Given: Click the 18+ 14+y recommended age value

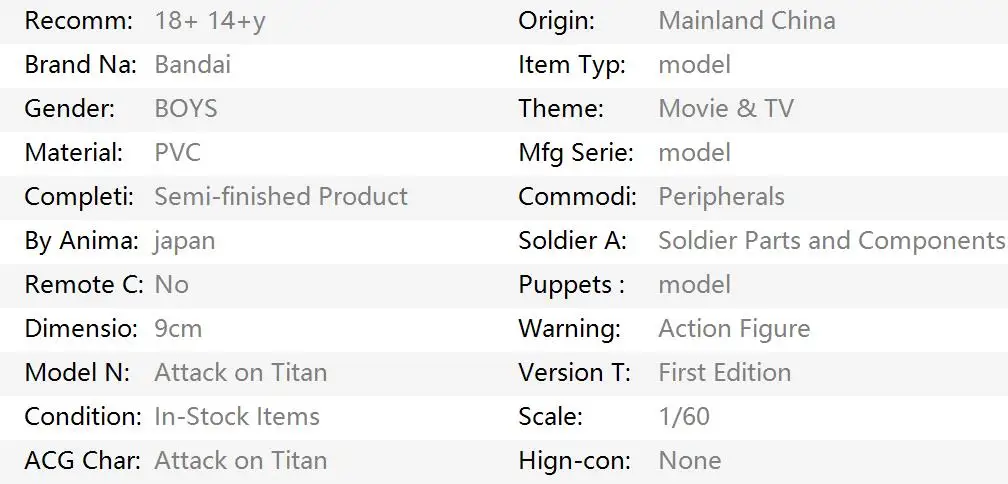Looking at the screenshot, I should (210, 21).
